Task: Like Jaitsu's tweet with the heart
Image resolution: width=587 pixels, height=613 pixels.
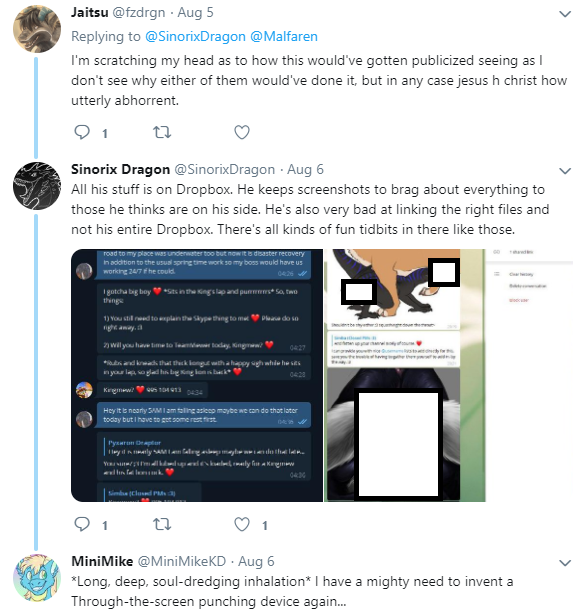Action: [242, 132]
